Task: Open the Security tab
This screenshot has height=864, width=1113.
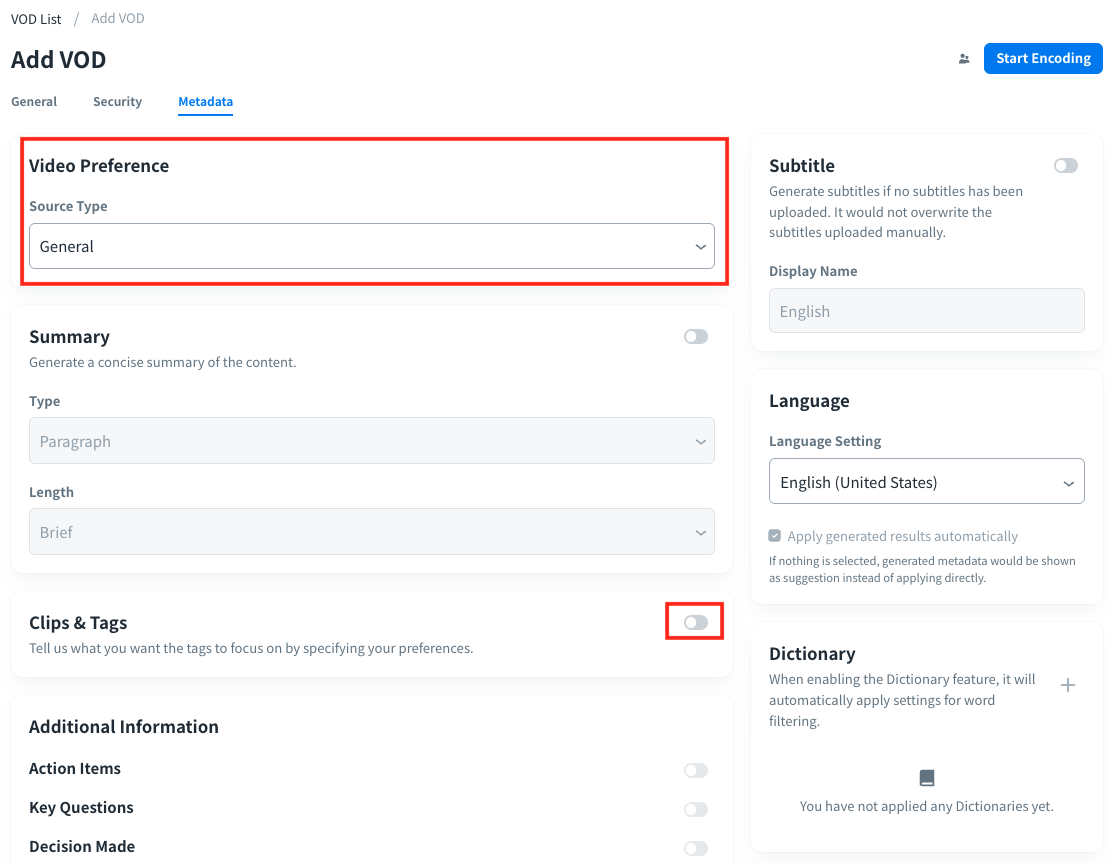Action: 117,101
